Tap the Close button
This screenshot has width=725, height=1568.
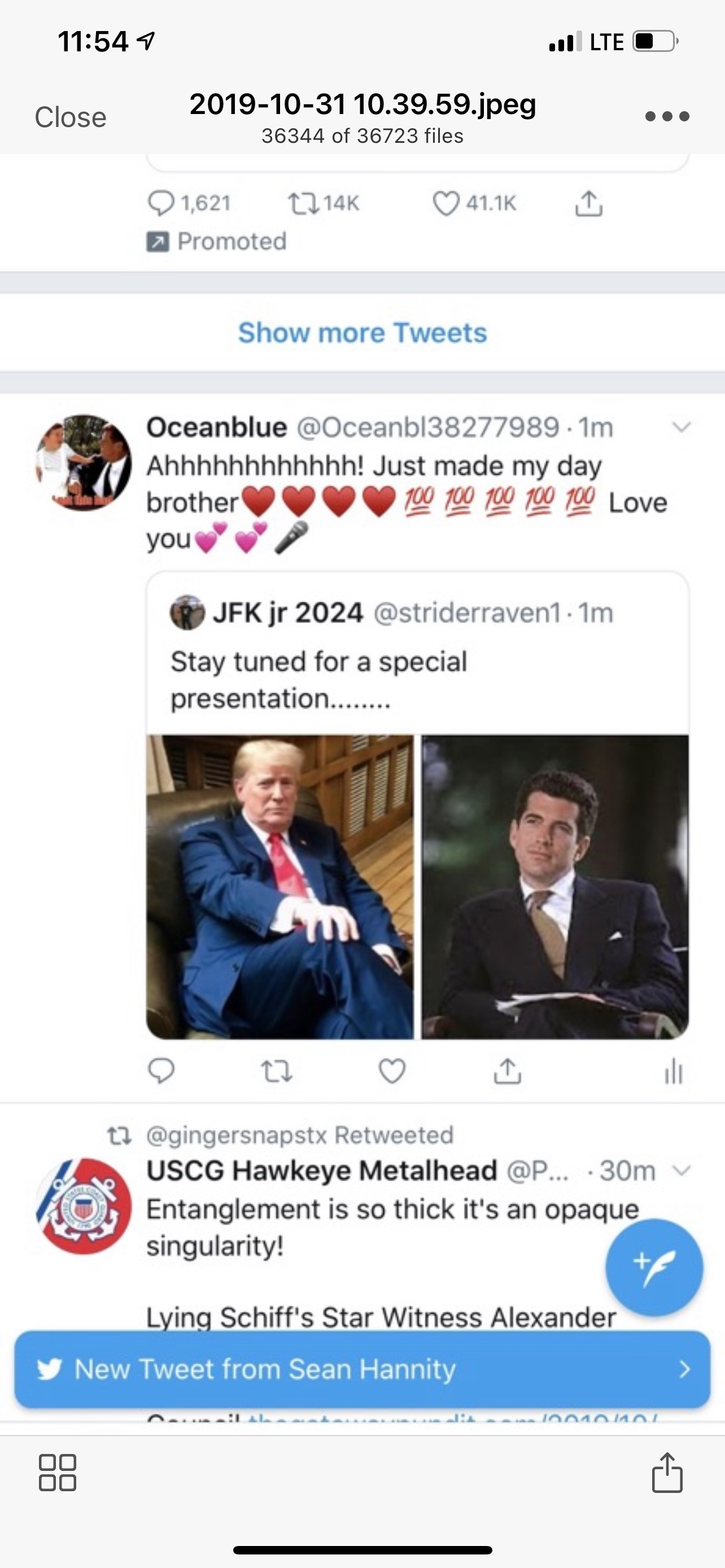[71, 117]
